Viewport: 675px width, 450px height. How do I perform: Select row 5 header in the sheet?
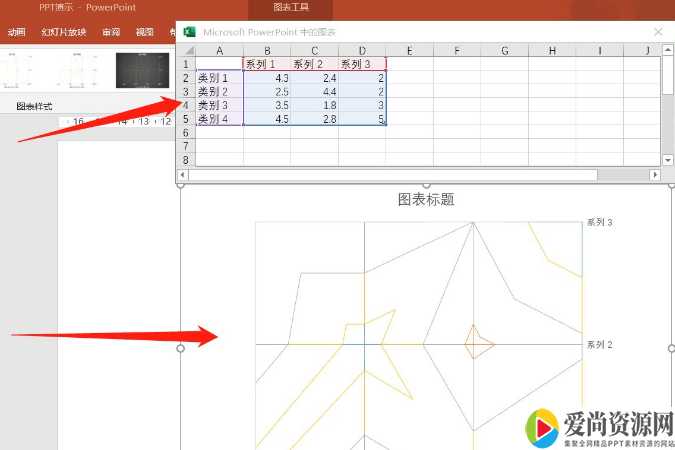coord(187,119)
